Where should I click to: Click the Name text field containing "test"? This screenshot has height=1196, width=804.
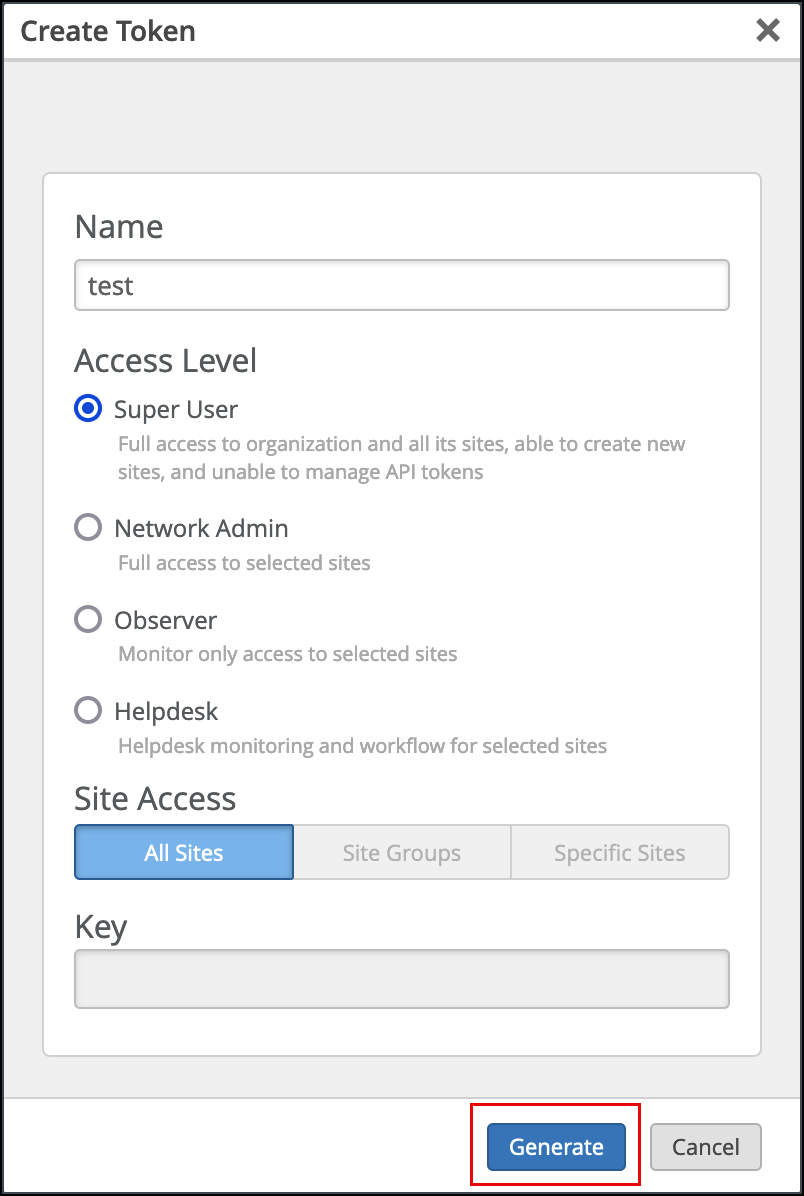pyautogui.click(x=401, y=286)
